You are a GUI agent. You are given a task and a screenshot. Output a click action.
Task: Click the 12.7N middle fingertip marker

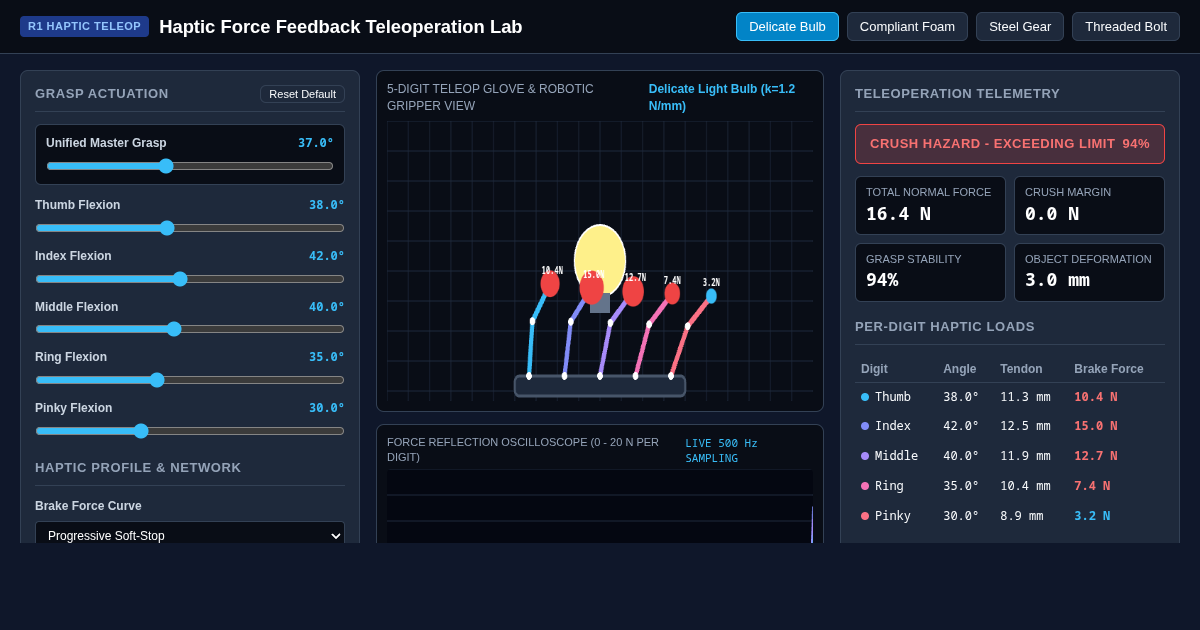(x=633, y=292)
